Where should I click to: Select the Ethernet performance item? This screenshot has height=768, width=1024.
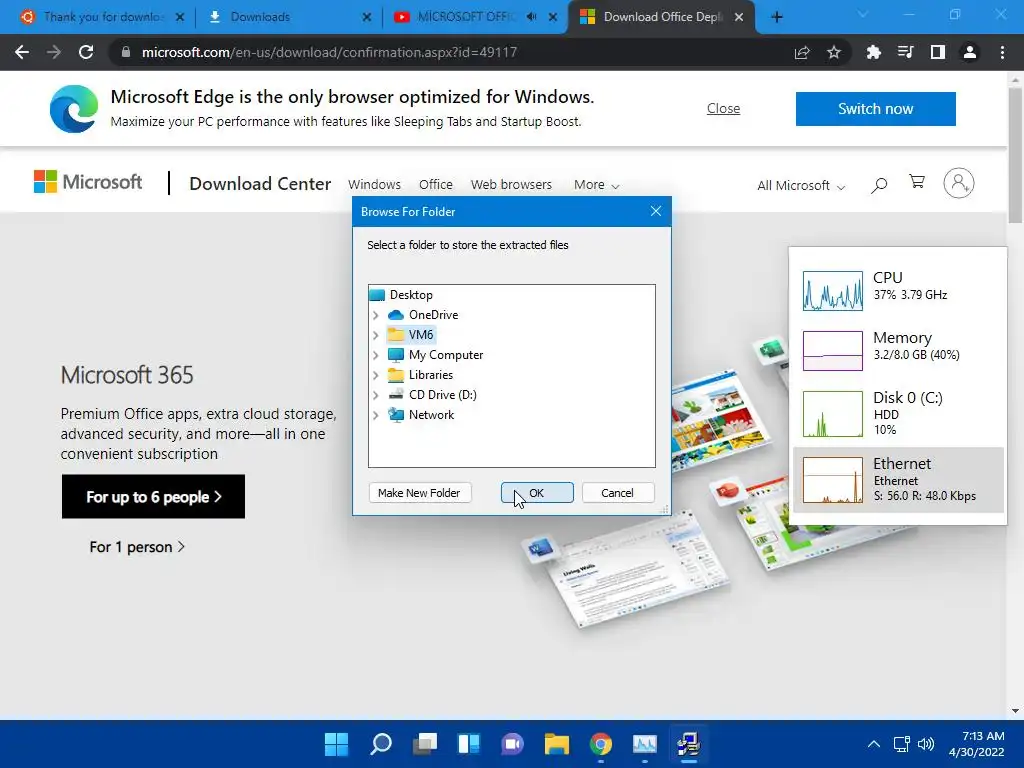tap(897, 481)
